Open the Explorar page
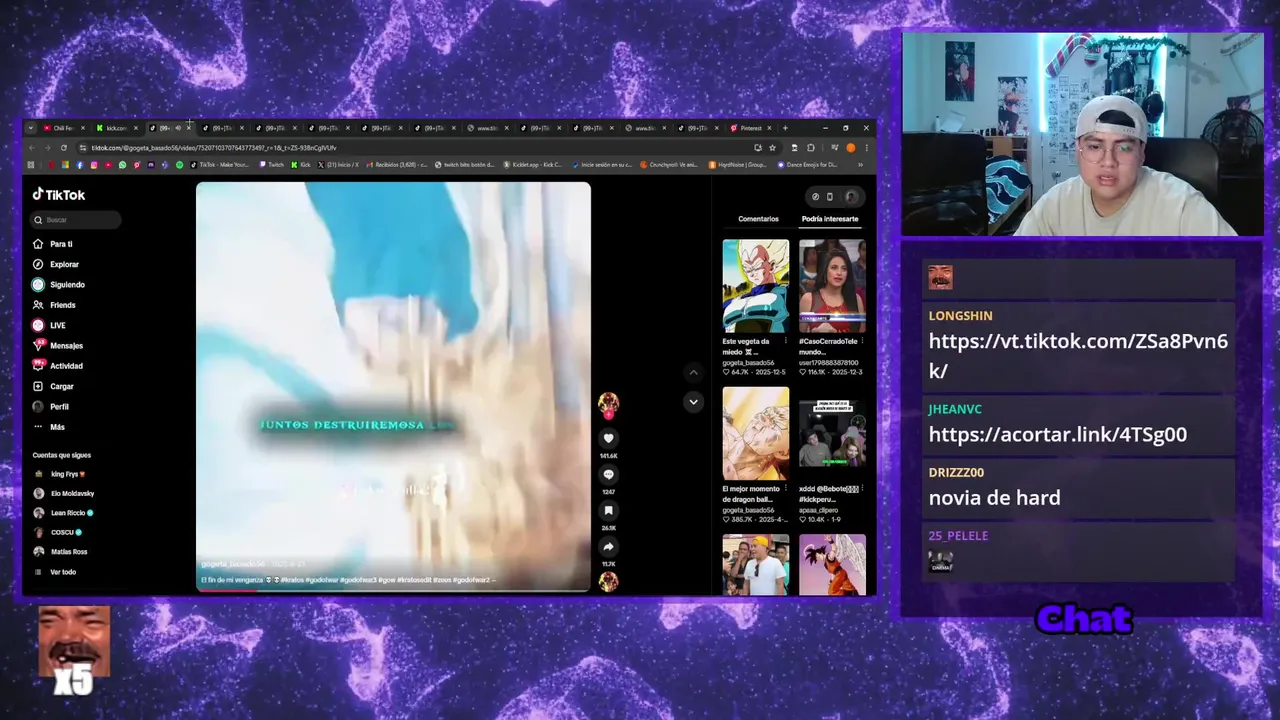This screenshot has width=1280, height=720. point(56,264)
